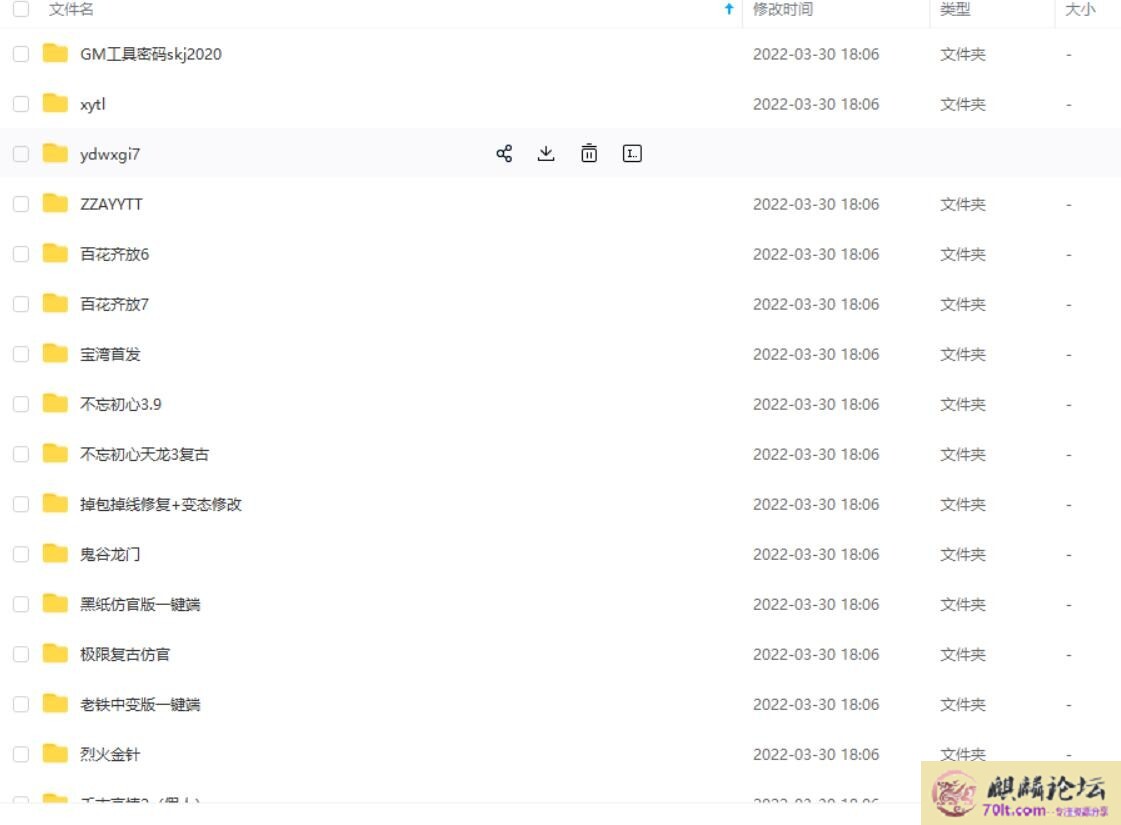Tick the checkbox for 掉包掉线修复+变态修改
Viewport: 1121px width, 825px height.
[21, 504]
